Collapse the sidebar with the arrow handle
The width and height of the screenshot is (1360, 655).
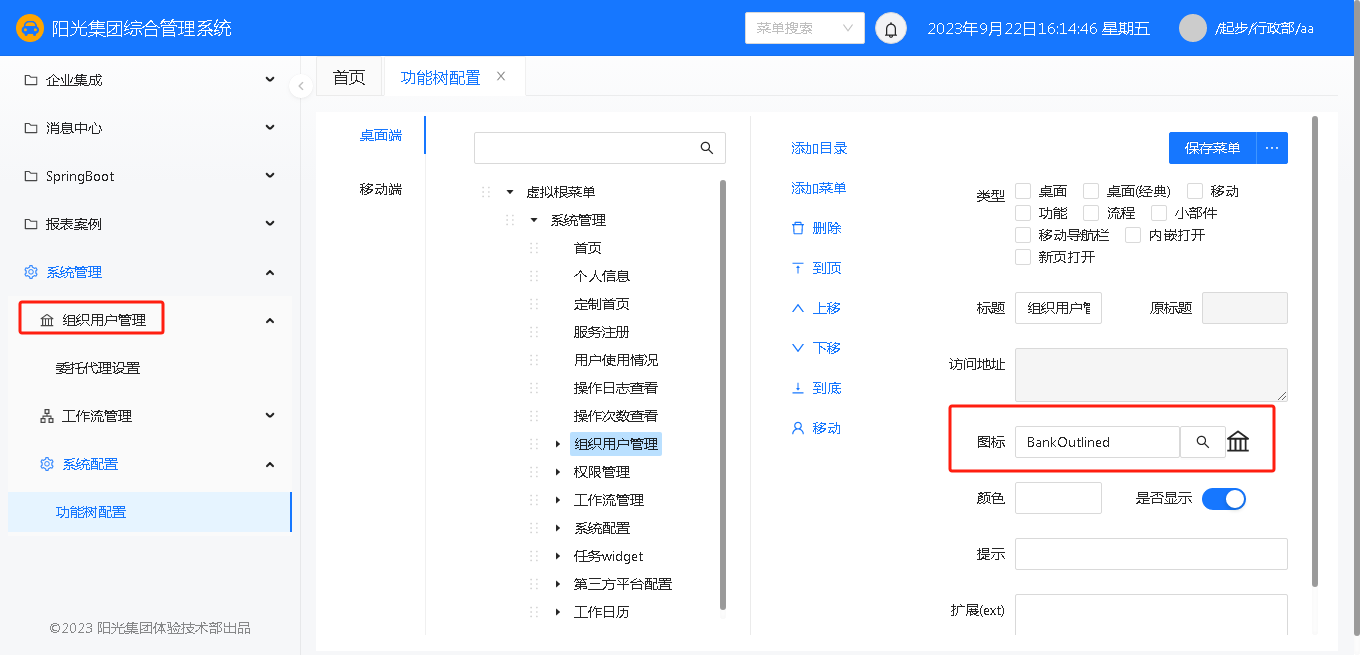(x=300, y=86)
